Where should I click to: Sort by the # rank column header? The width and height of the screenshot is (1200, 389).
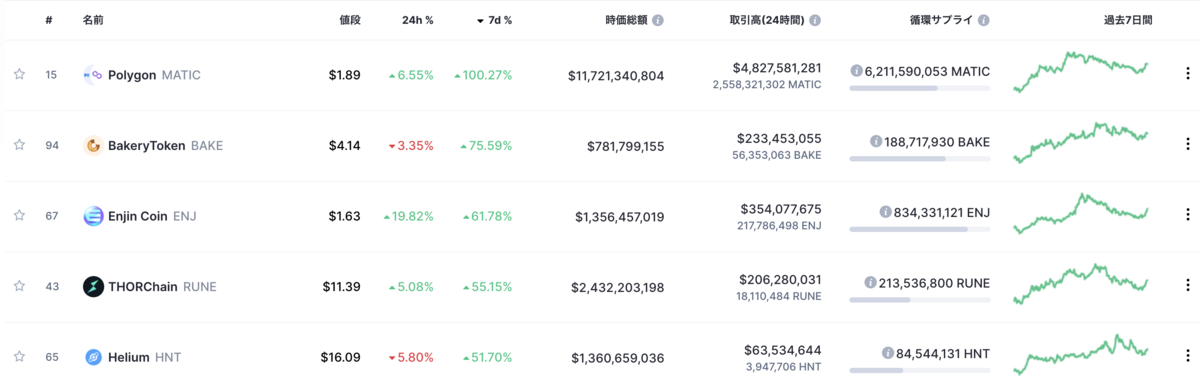tap(49, 20)
